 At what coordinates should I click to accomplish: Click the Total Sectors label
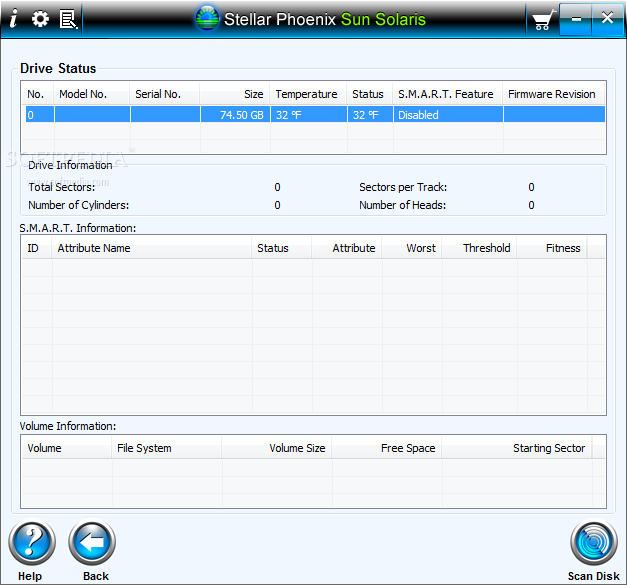62,187
